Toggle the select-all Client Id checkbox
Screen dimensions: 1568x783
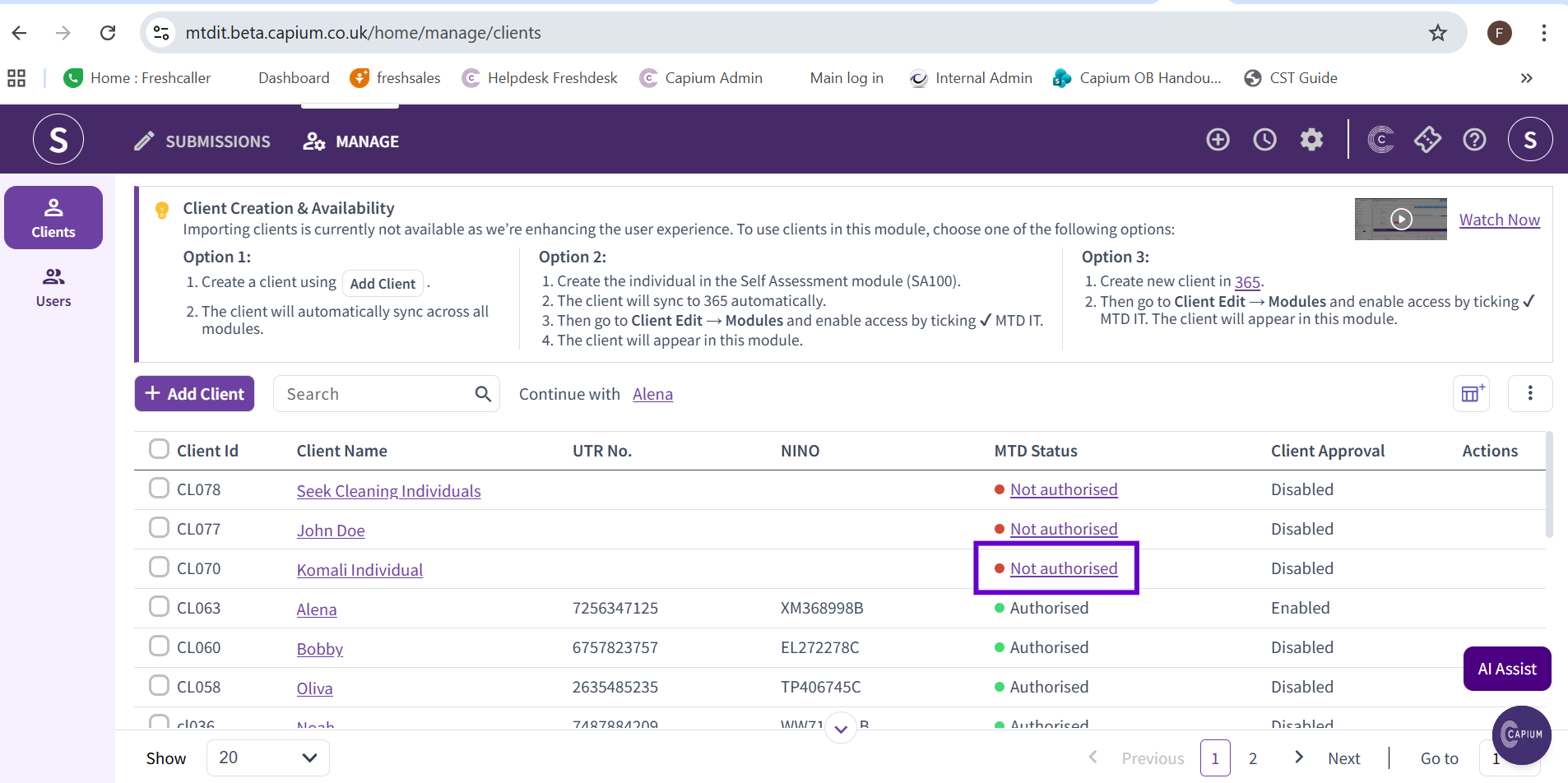tap(159, 449)
